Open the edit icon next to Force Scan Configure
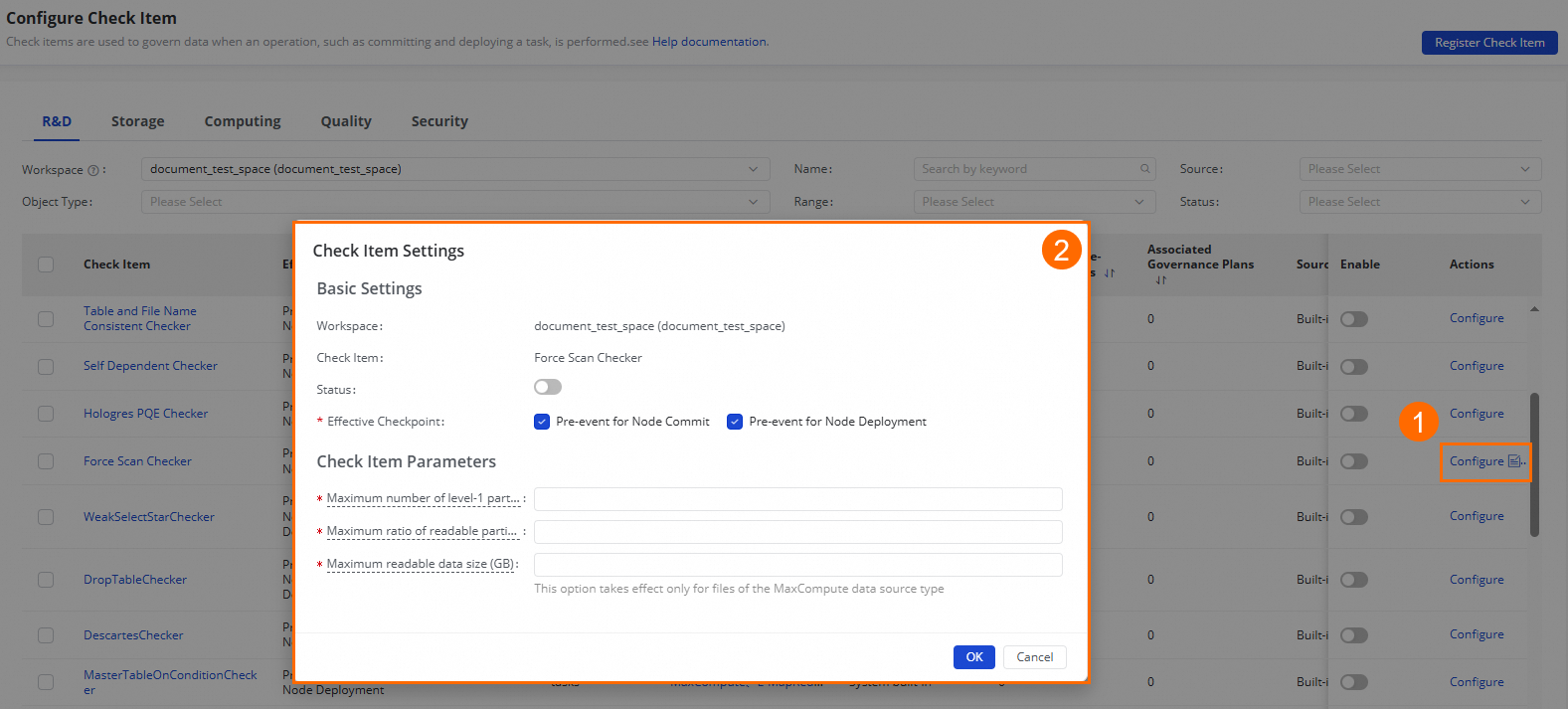The image size is (1568, 709). click(x=1515, y=461)
